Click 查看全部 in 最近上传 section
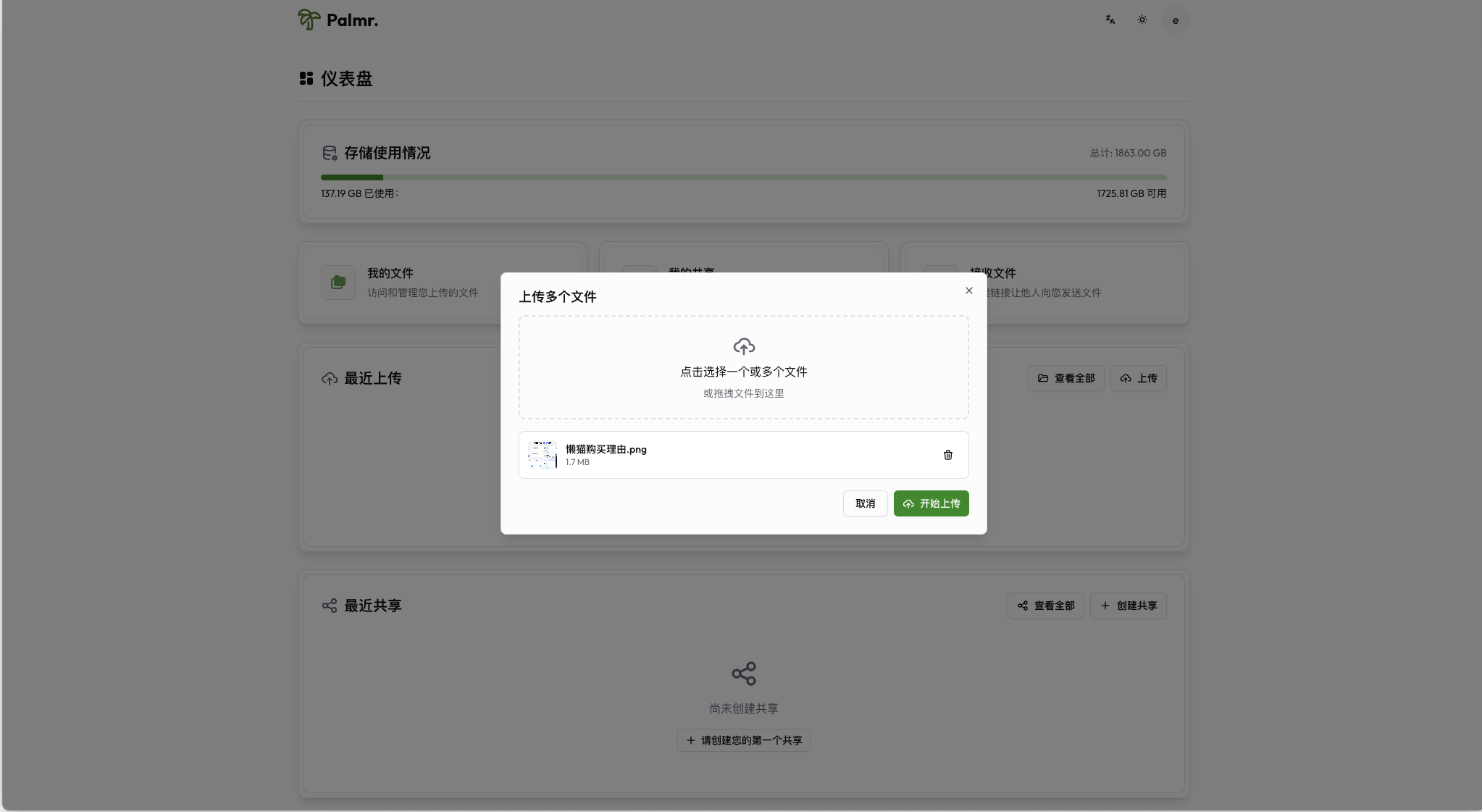Viewport: 1482px width, 812px height. pyautogui.click(x=1066, y=378)
